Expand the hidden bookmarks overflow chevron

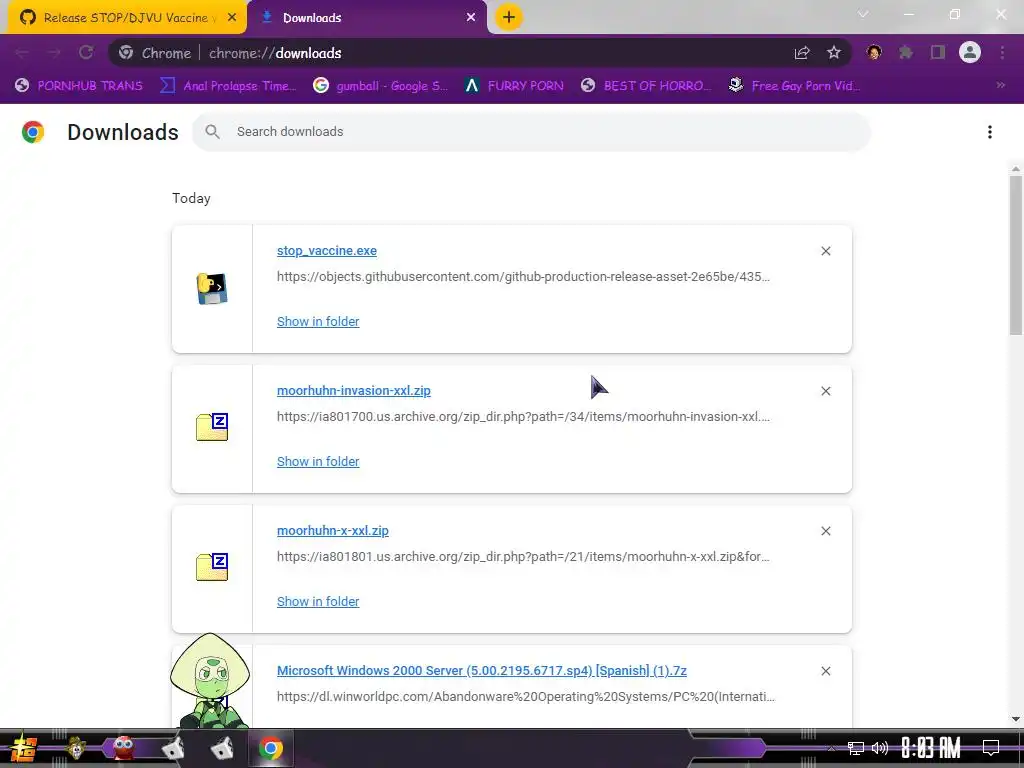pyautogui.click(x=1000, y=86)
